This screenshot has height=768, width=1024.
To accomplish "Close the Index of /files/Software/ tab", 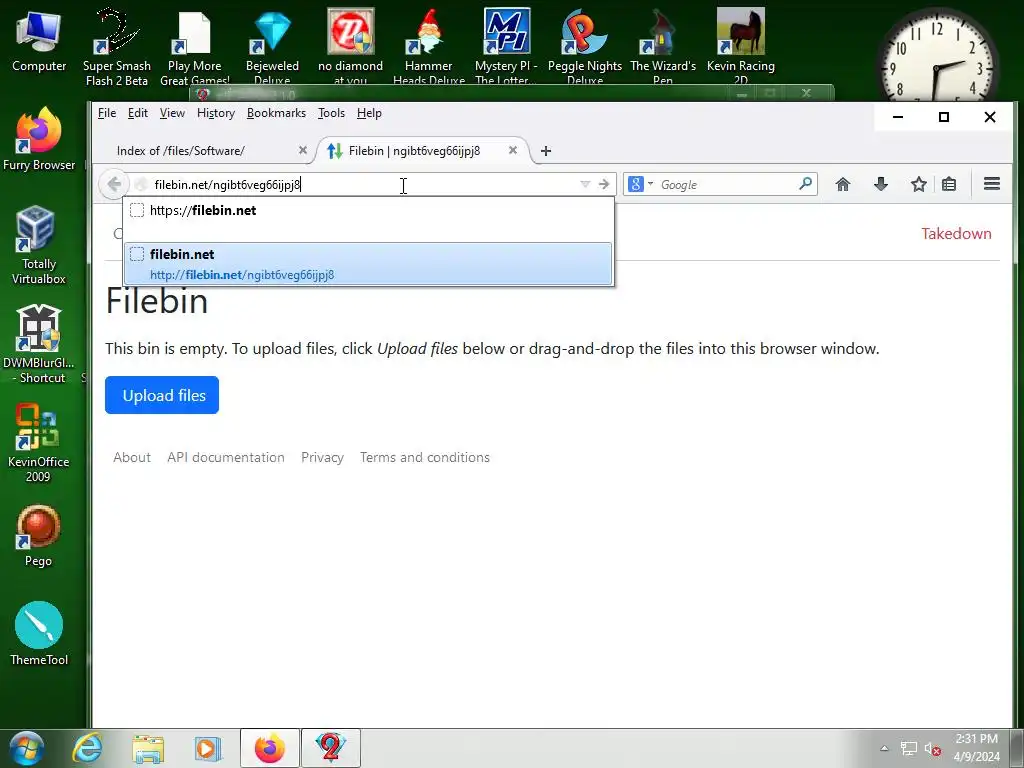I will click(x=302, y=150).
